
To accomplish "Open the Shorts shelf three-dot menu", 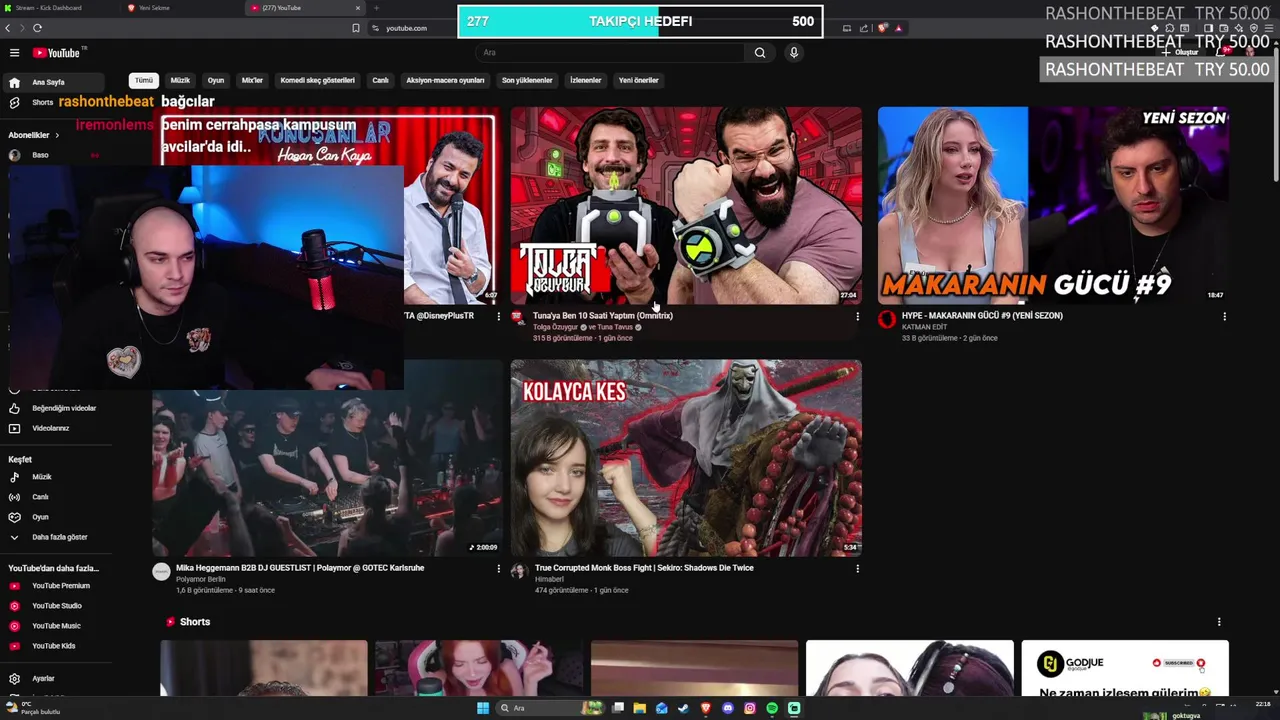I will tap(1218, 622).
